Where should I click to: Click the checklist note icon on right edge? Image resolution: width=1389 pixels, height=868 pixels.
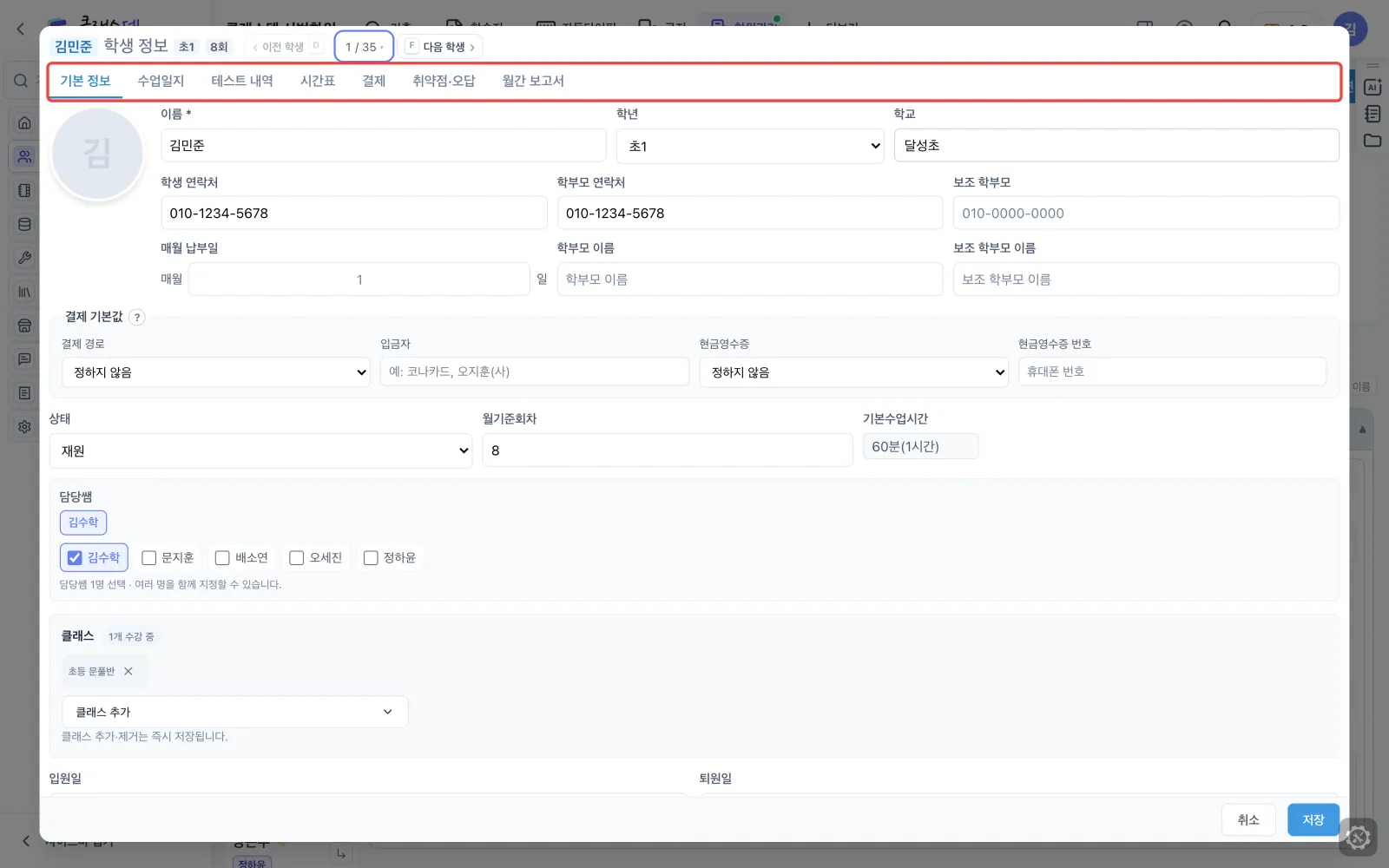(x=1373, y=114)
